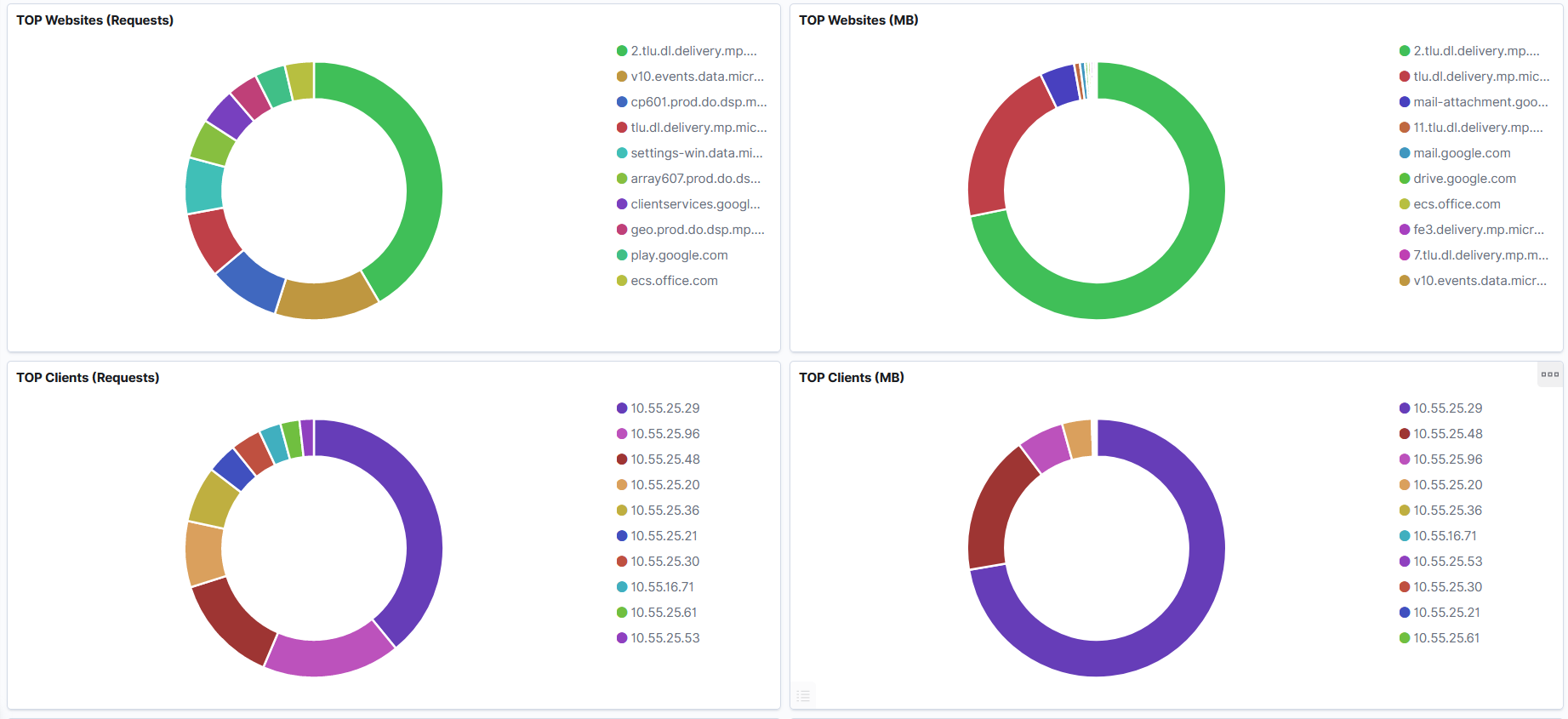Screen dimensions: 1568x719
Task: Click 10.55.25.29 legend in TOP Clients (Requests)
Action: coord(659,408)
